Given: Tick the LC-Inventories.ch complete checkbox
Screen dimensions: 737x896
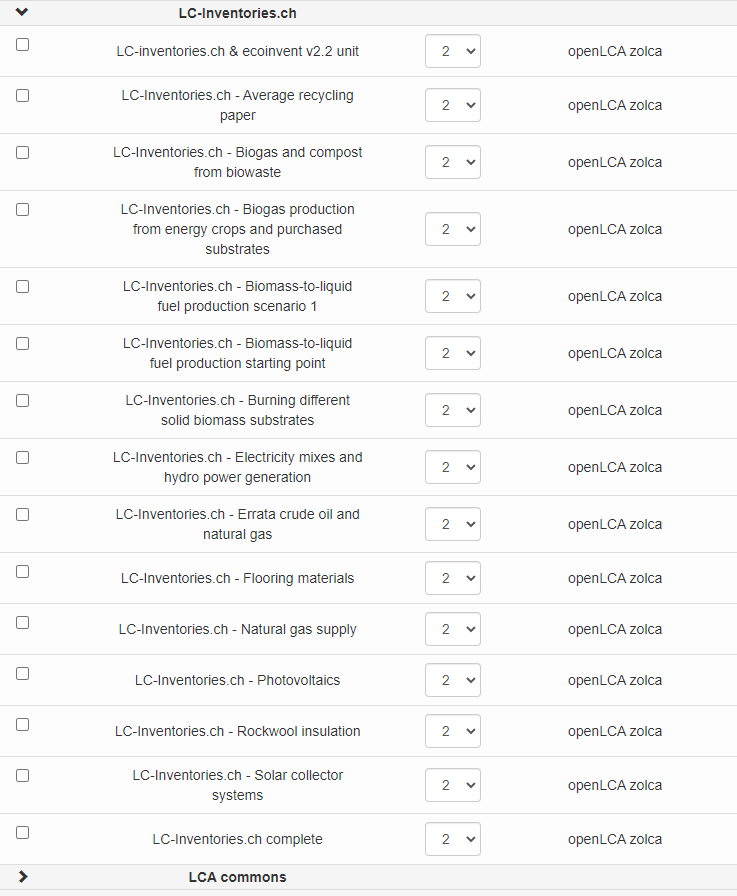Looking at the screenshot, I should [22, 832].
